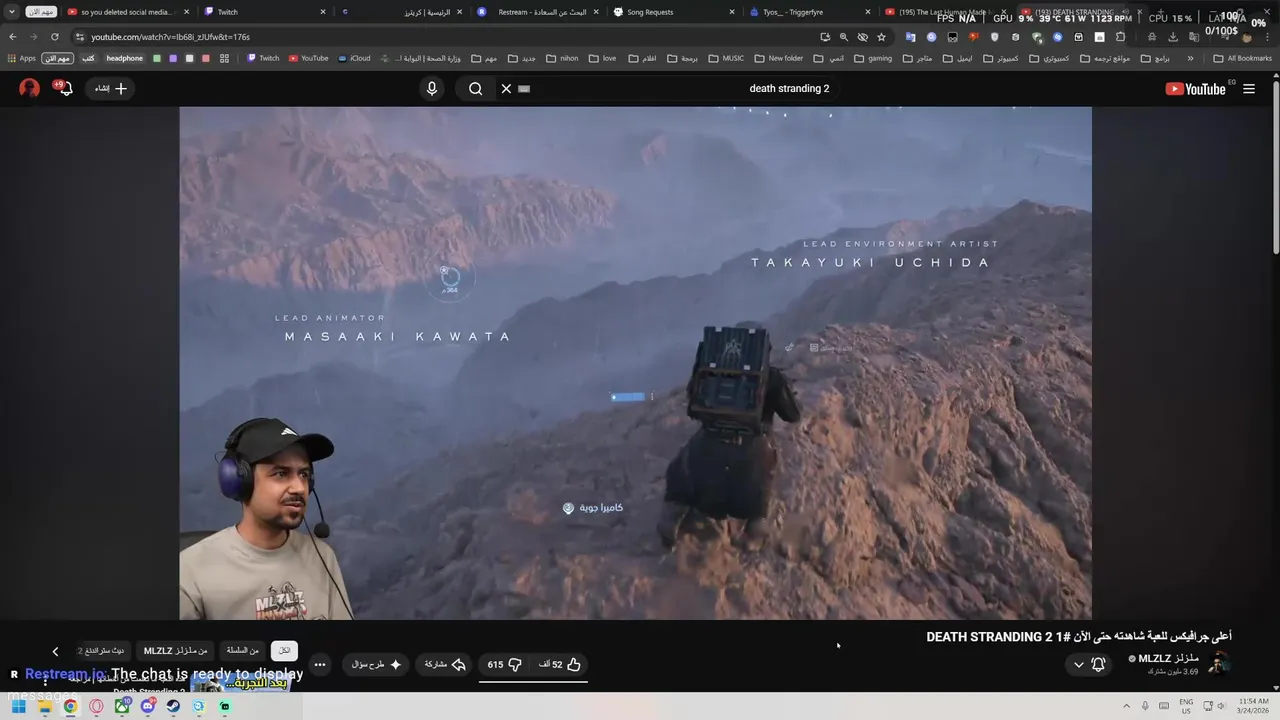
Task: Open the love bookmarks folder
Action: (602, 58)
